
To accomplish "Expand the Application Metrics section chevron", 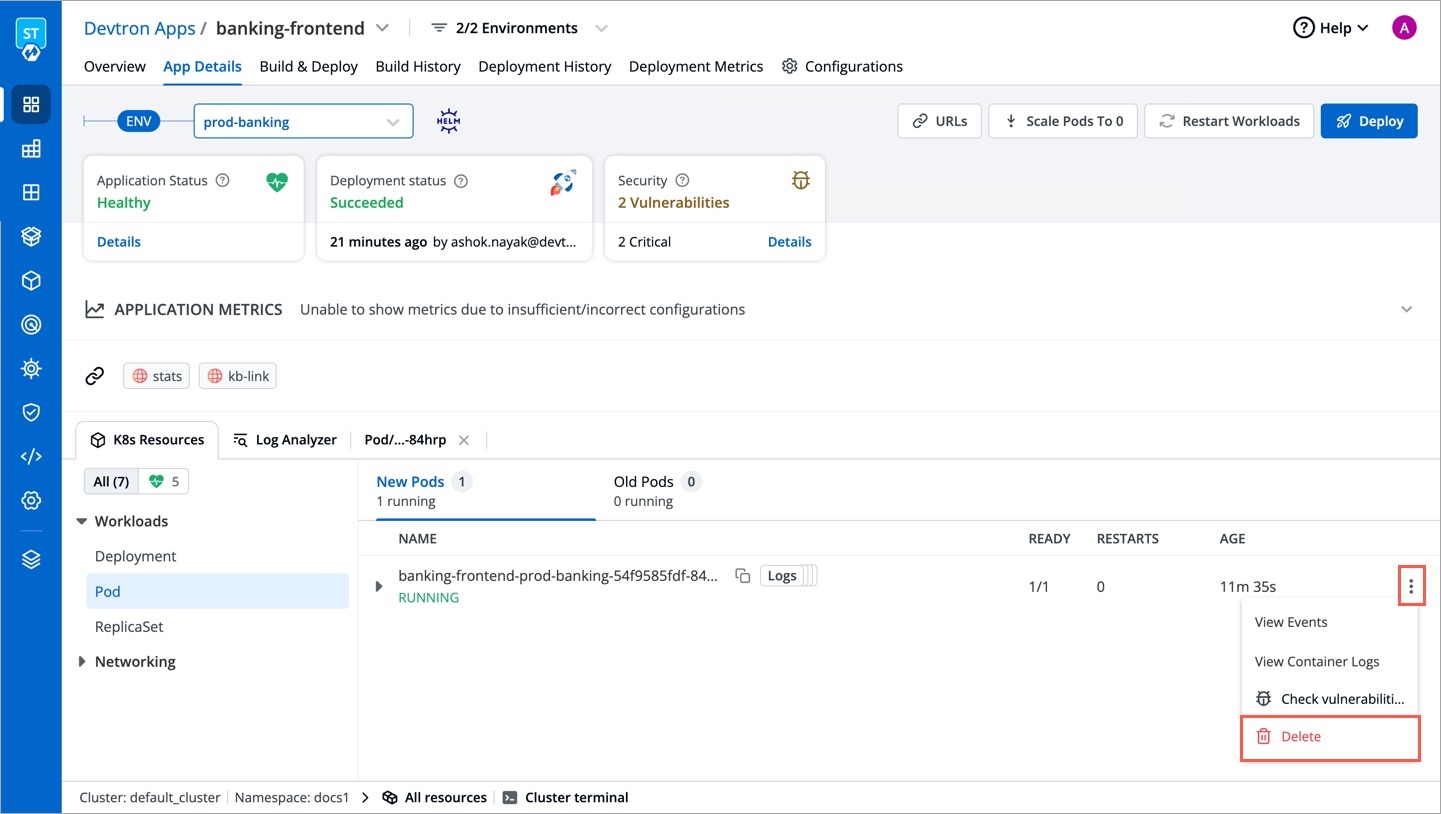I will pyautogui.click(x=1406, y=310).
